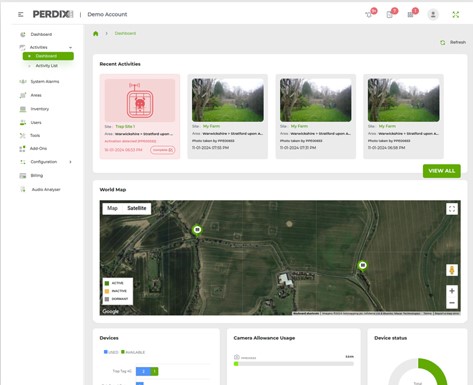Click the Areas sidebar icon
This screenshot has width=473, height=385.
point(23,95)
